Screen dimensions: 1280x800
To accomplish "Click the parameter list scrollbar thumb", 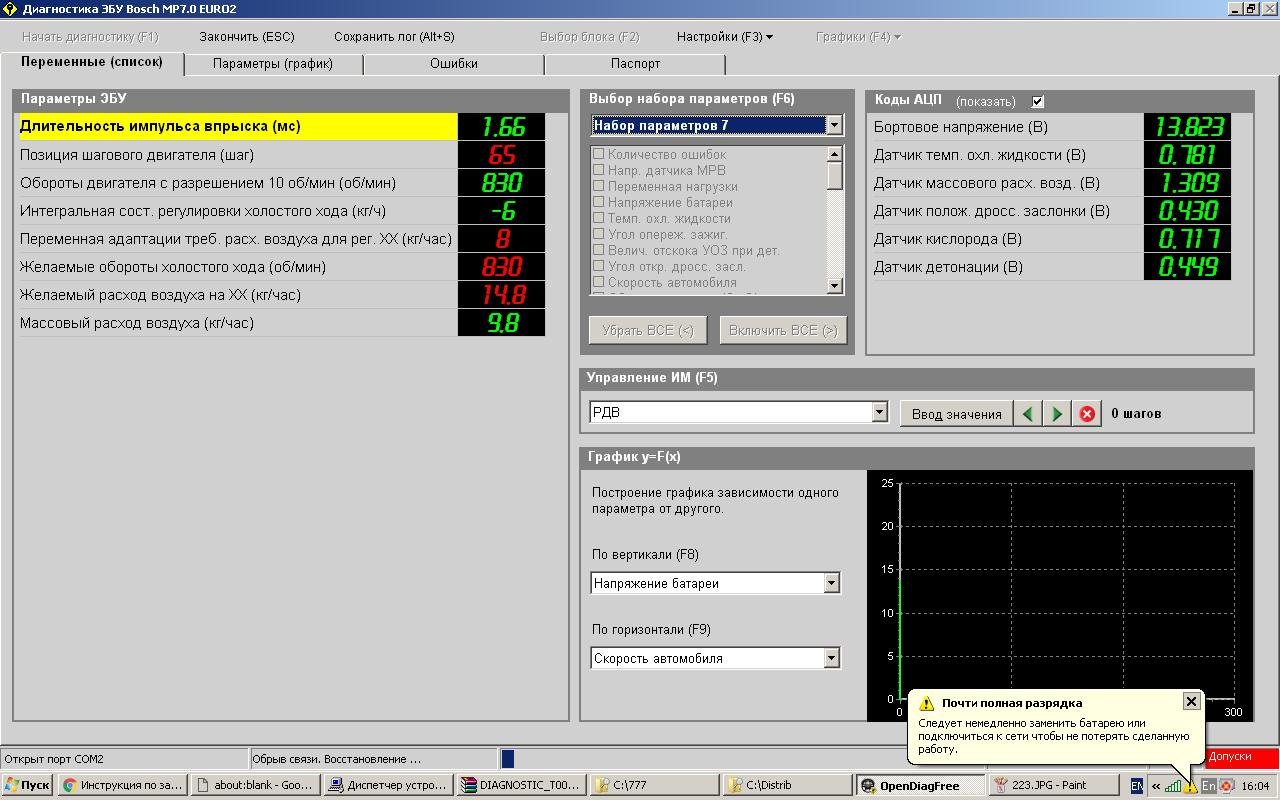I will (835, 175).
